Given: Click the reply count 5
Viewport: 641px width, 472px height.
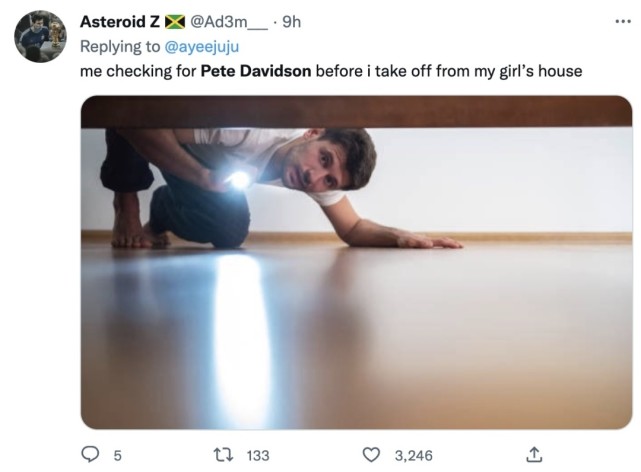Looking at the screenshot, I should pyautogui.click(x=117, y=455).
